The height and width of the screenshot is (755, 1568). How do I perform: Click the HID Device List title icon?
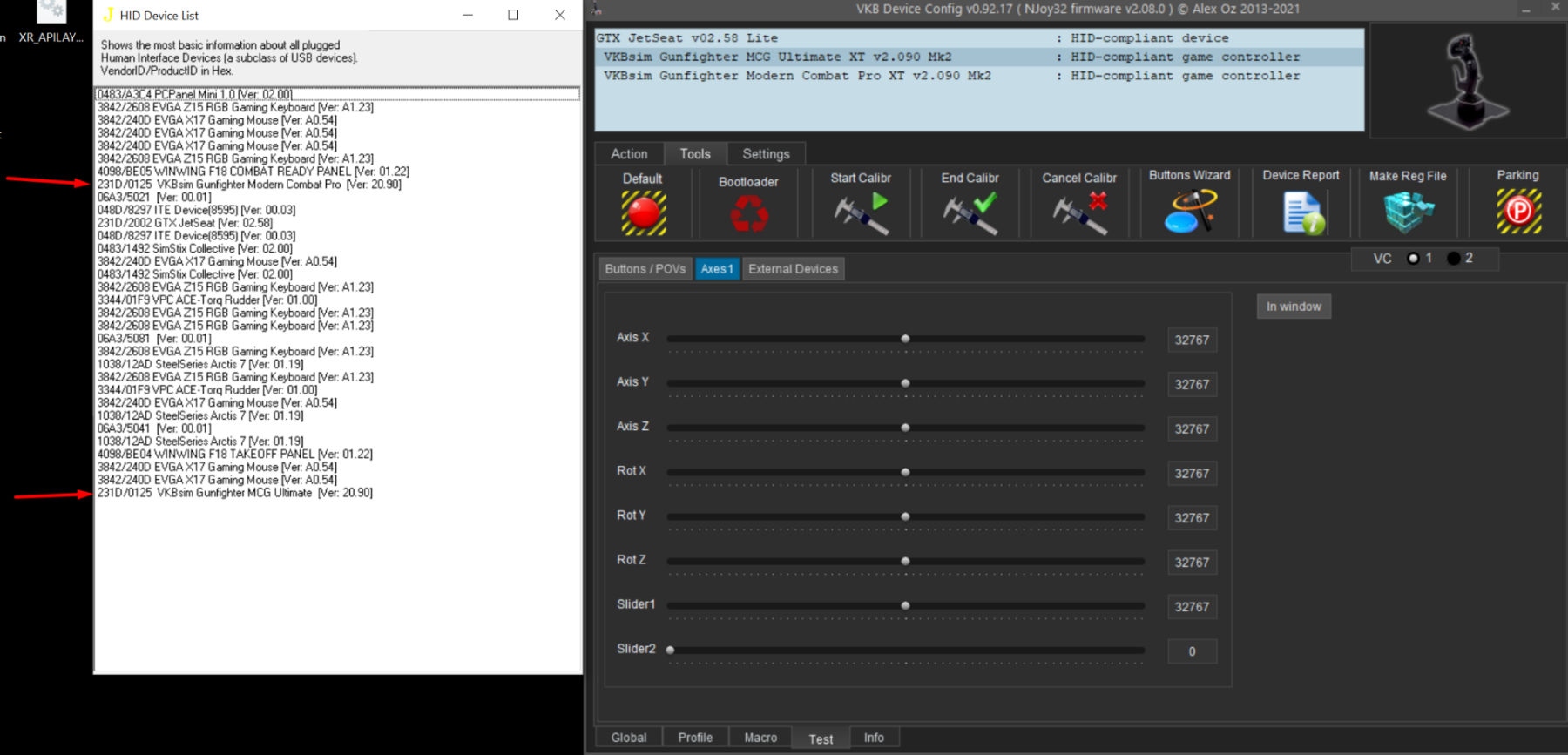(108, 15)
